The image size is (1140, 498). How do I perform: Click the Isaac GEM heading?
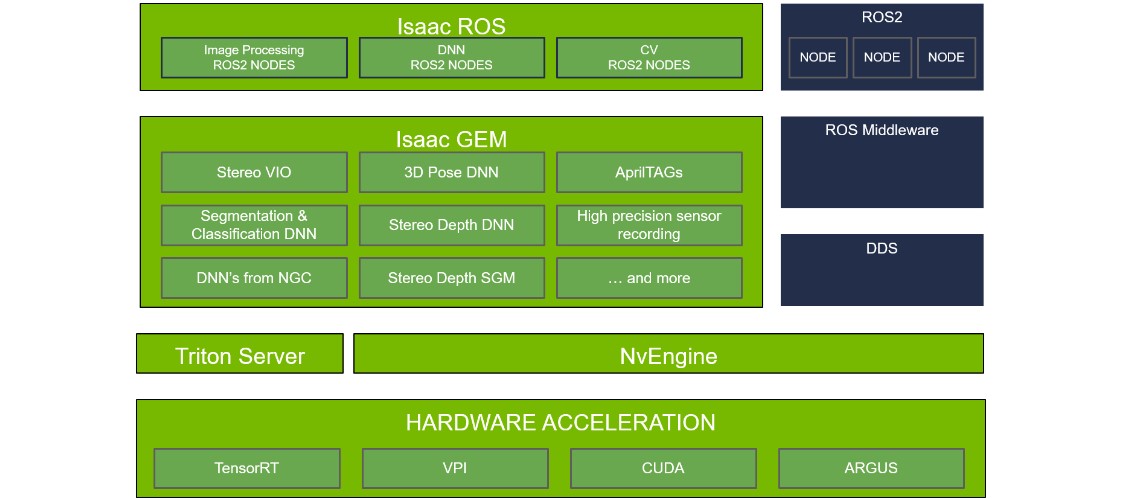coord(451,139)
